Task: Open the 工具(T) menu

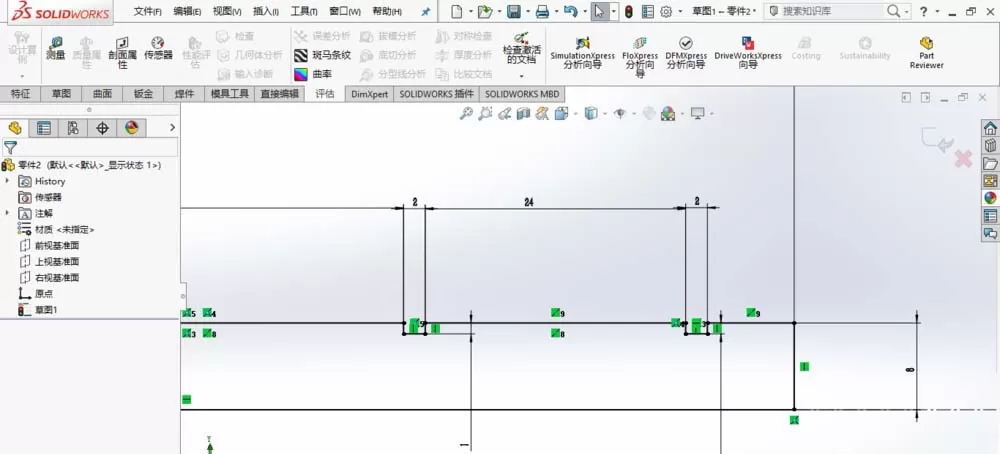Action: pyautogui.click(x=304, y=11)
